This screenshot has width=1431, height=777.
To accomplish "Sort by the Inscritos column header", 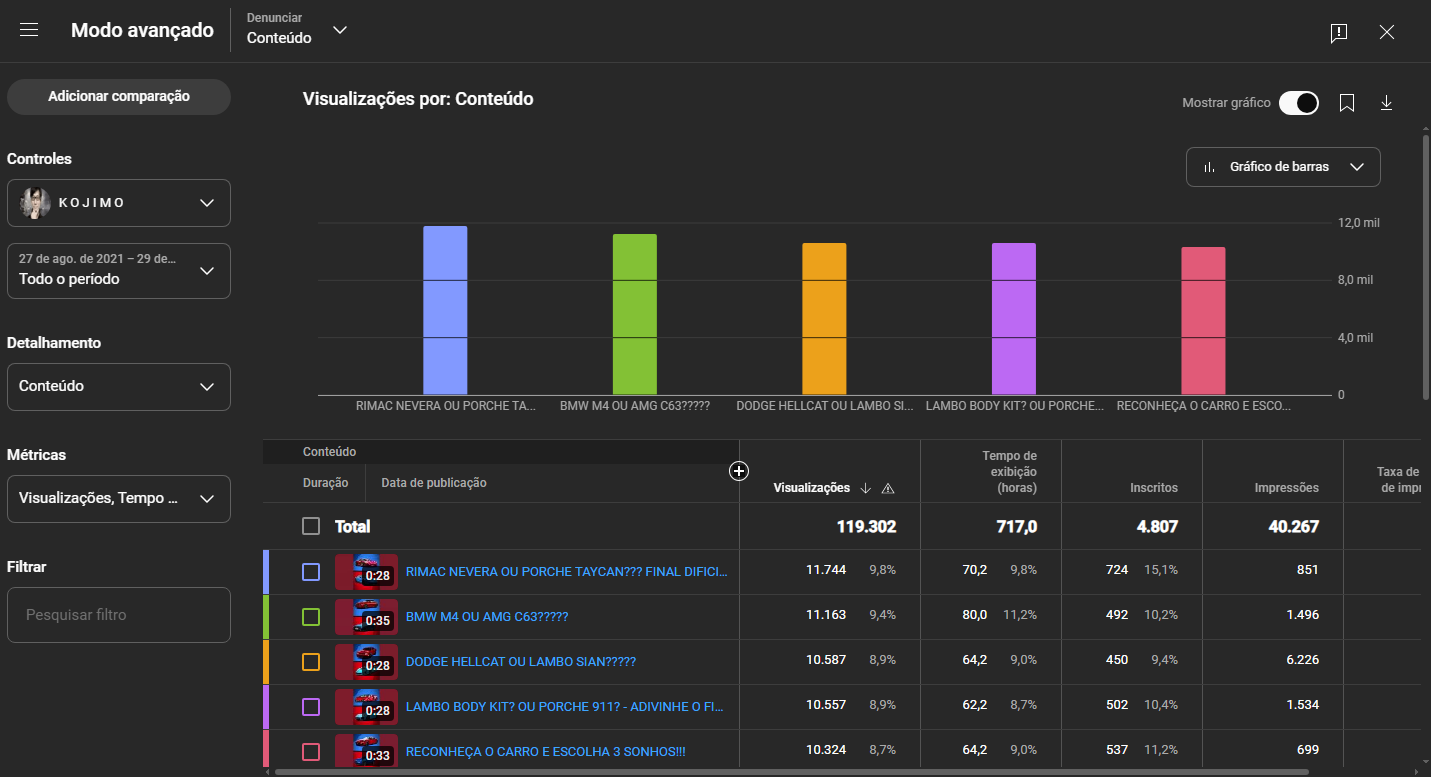I will (1153, 488).
